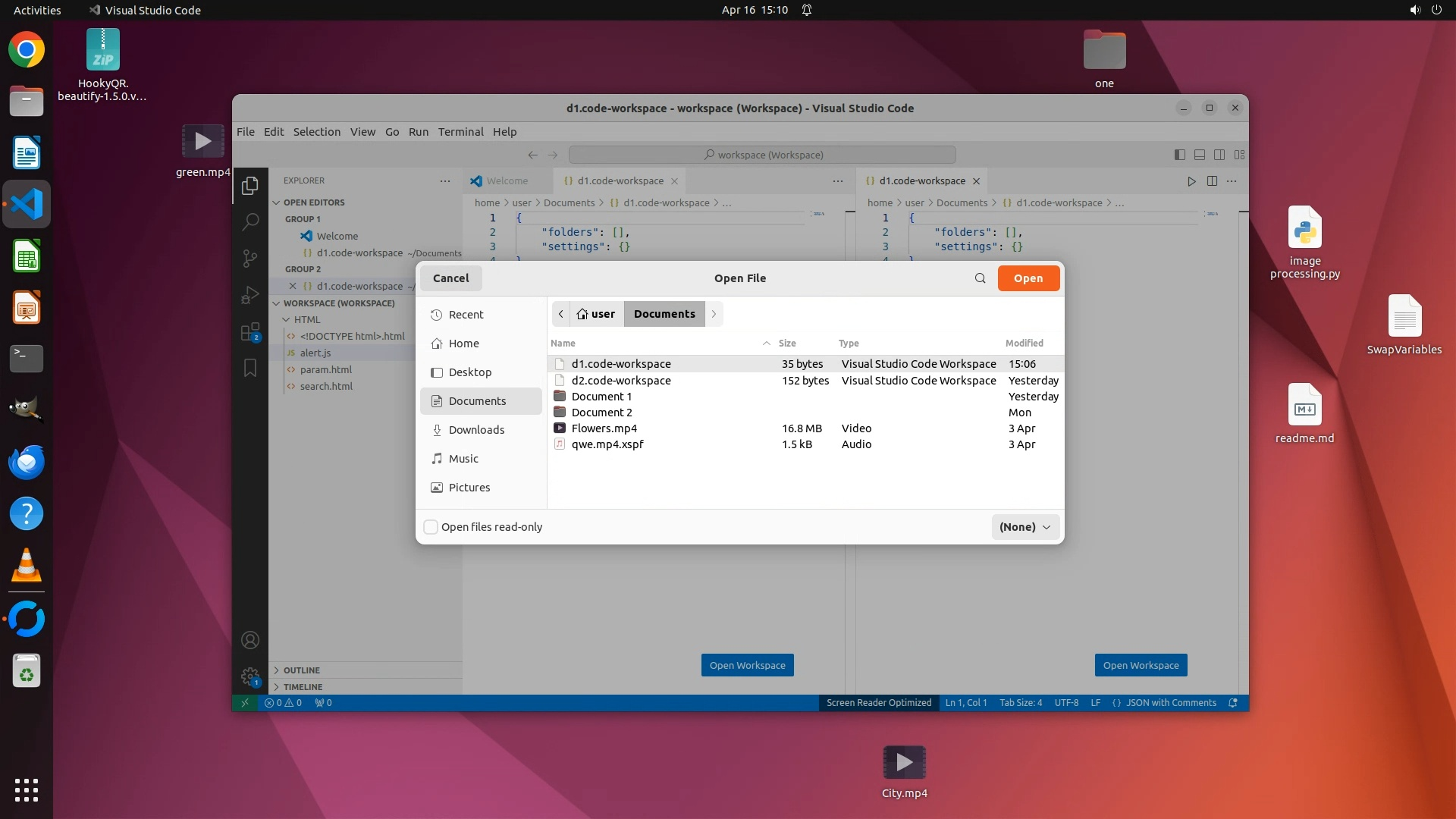Open the (None) file filter dropdown
This screenshot has height=819, width=1456.
tap(1025, 527)
